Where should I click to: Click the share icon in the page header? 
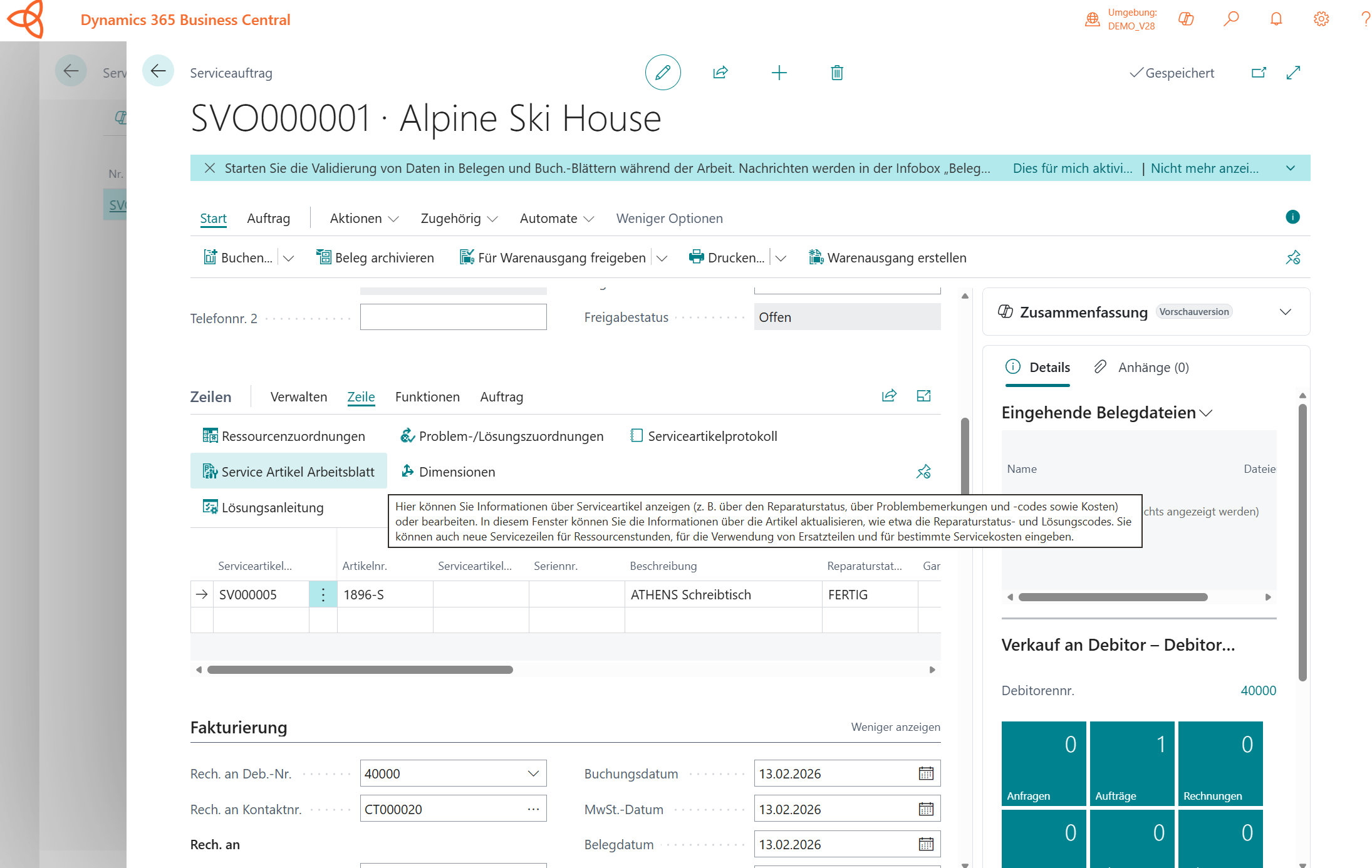[x=720, y=73]
